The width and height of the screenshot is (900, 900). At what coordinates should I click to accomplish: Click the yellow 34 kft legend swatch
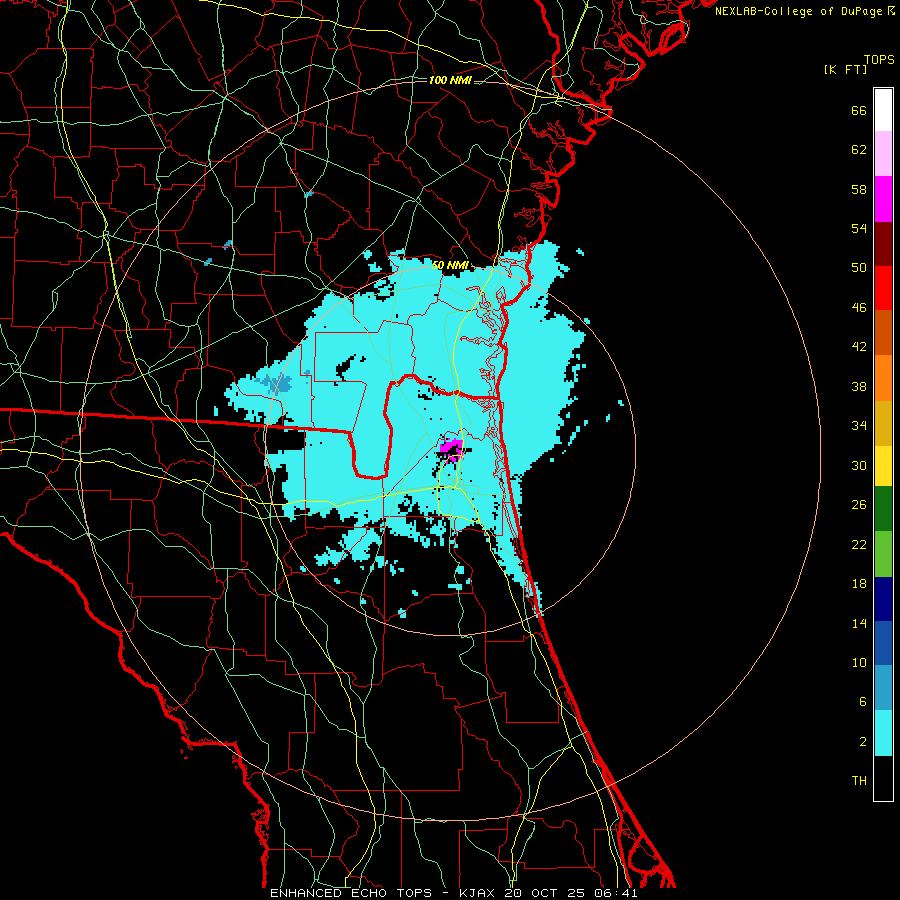pyautogui.click(x=883, y=465)
